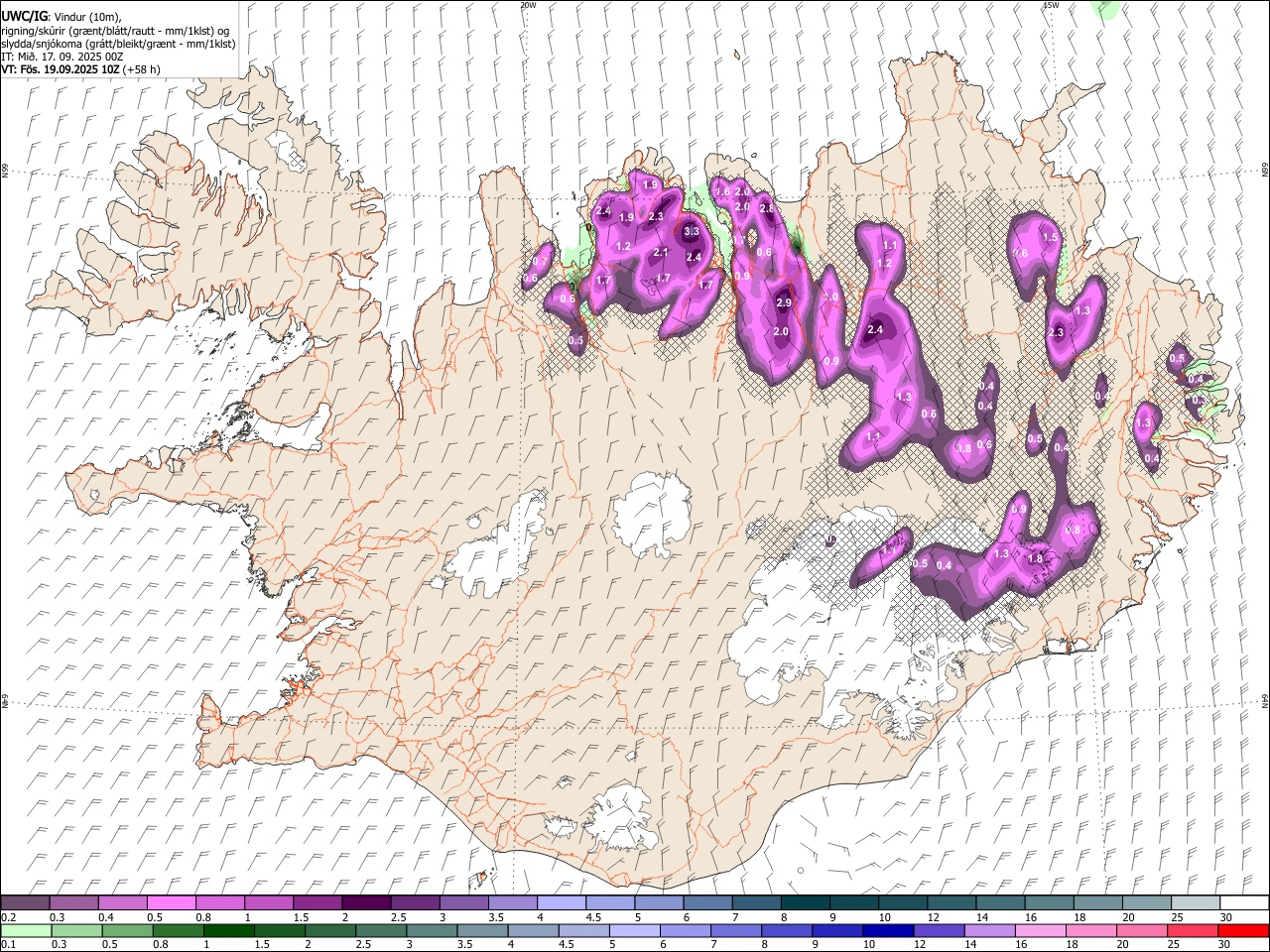Click the '0.1' label under the rain scale
Image resolution: width=1270 pixels, height=952 pixels.
pos(8,945)
